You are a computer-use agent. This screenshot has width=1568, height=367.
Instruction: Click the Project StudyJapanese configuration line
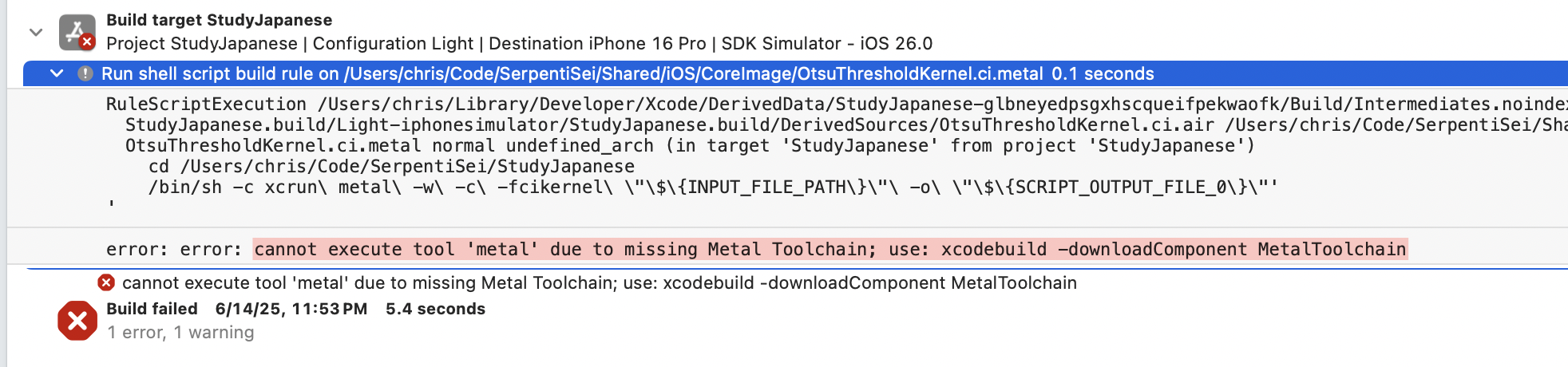pos(519,44)
